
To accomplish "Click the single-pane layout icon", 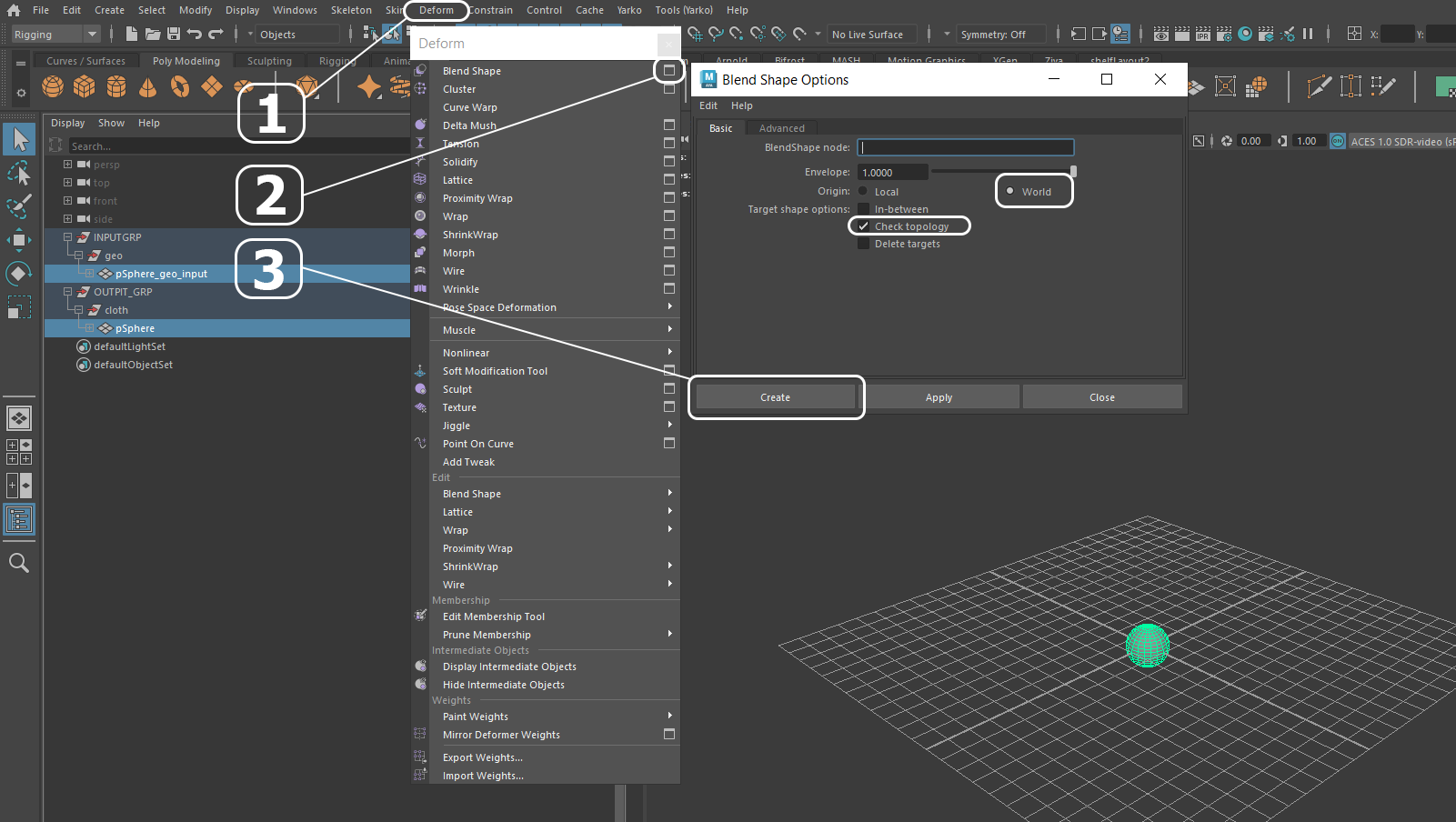I will [18, 418].
